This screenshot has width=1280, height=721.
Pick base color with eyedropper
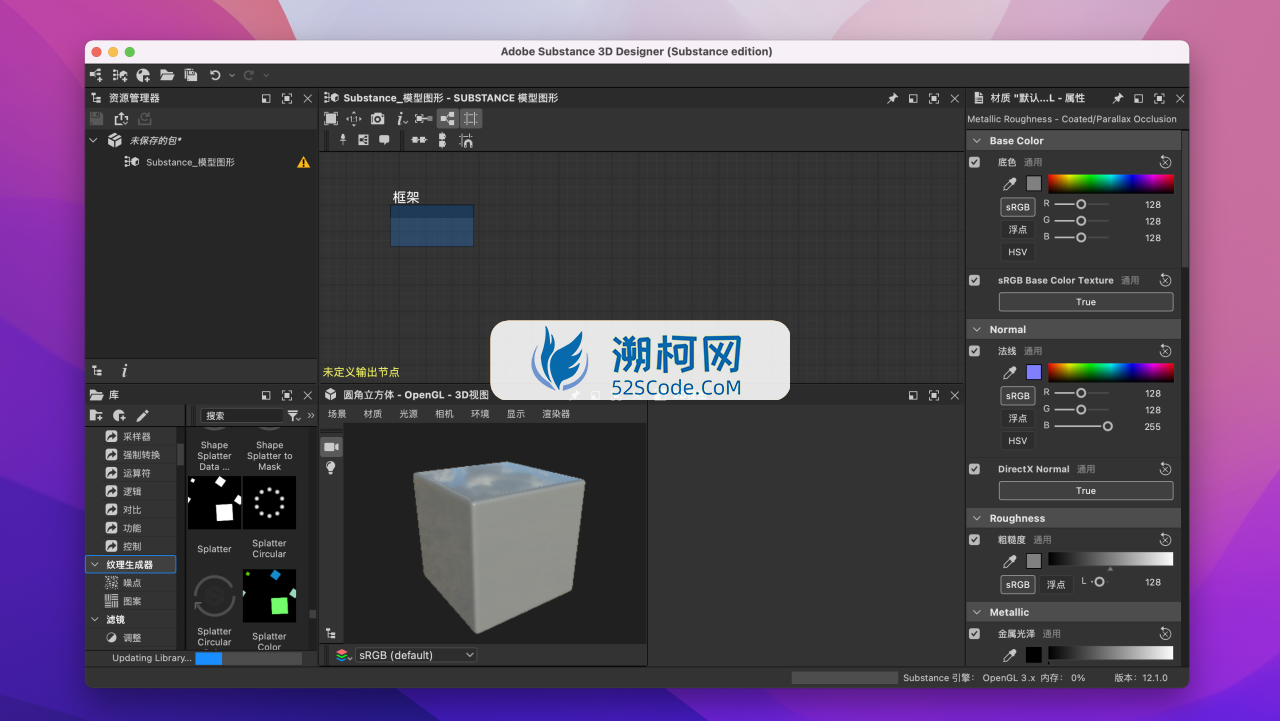[x=1010, y=184]
